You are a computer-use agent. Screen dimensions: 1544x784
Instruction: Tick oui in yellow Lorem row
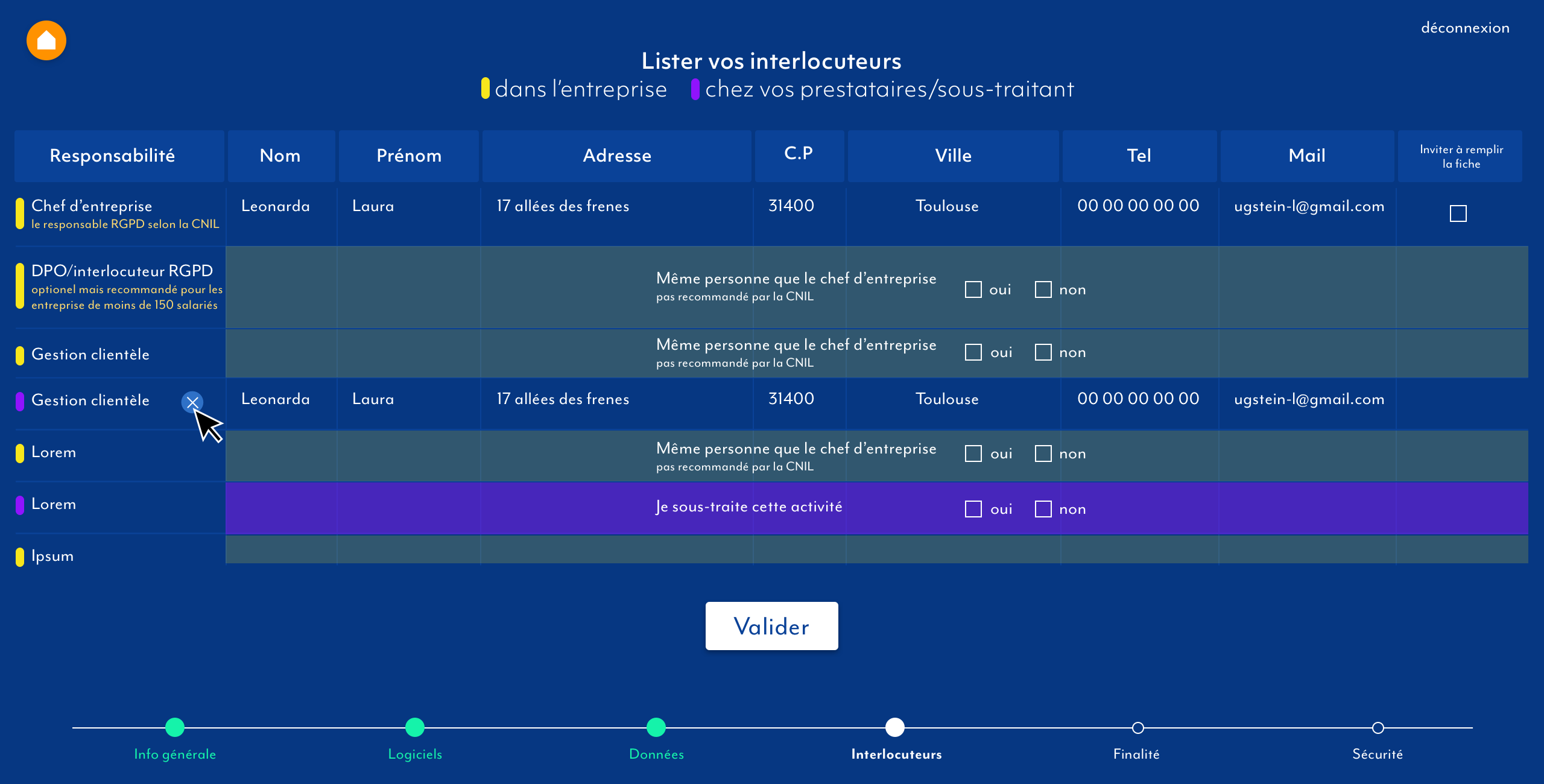973,454
